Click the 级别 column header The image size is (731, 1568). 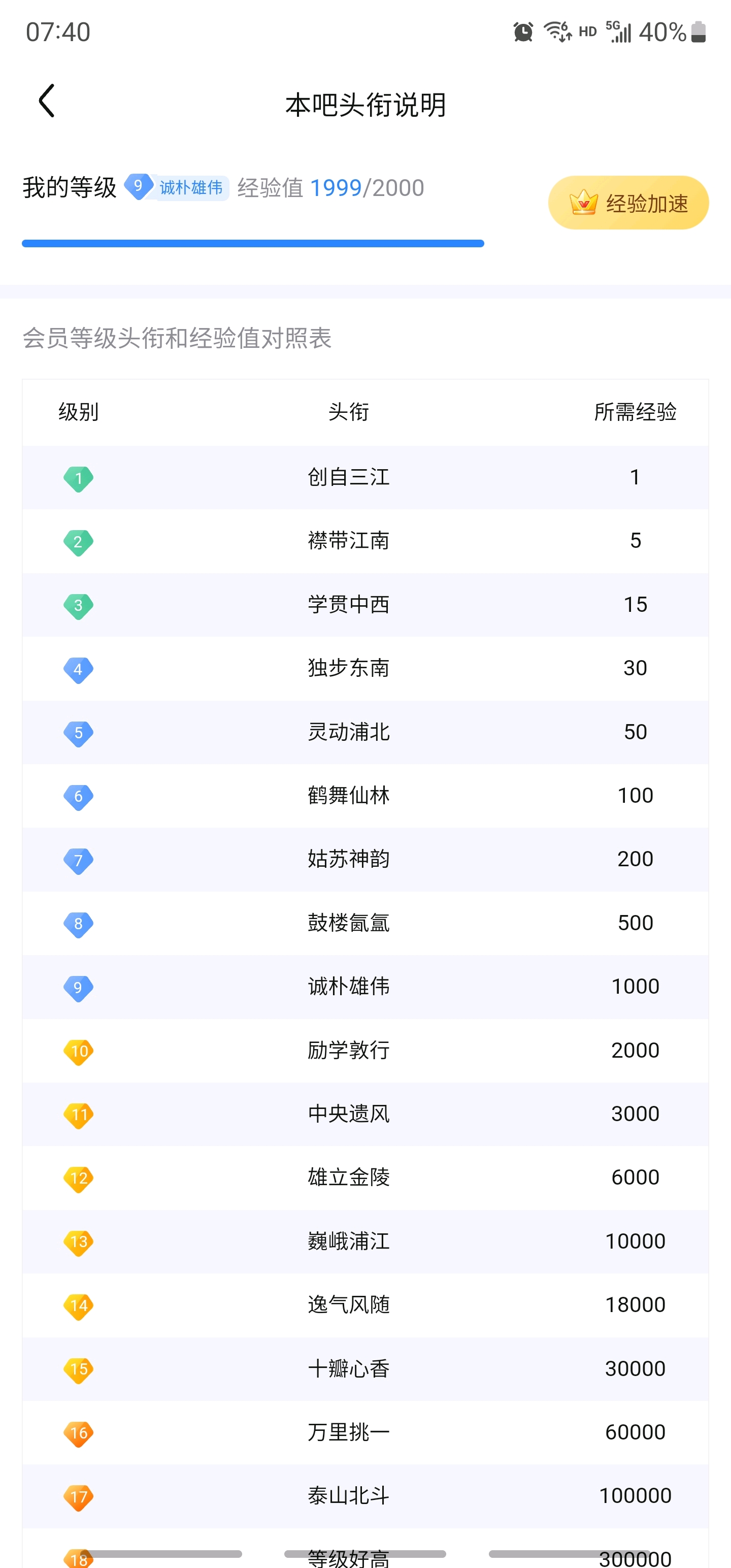79,412
